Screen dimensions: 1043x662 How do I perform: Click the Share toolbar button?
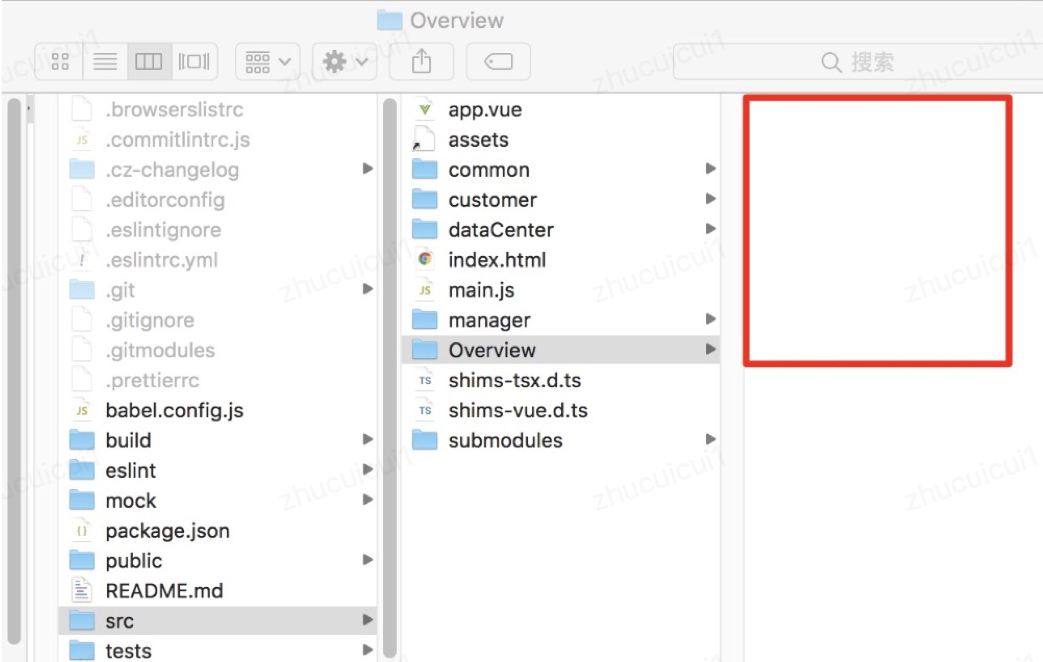pyautogui.click(x=422, y=62)
